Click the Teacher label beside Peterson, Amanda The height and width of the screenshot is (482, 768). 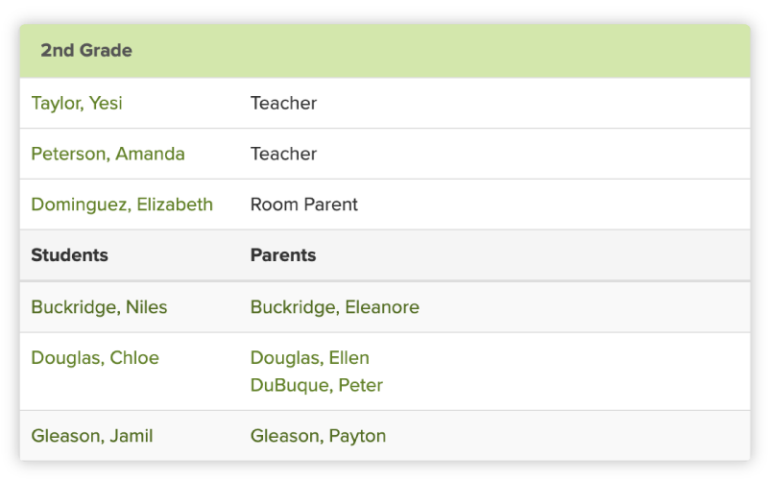[283, 154]
